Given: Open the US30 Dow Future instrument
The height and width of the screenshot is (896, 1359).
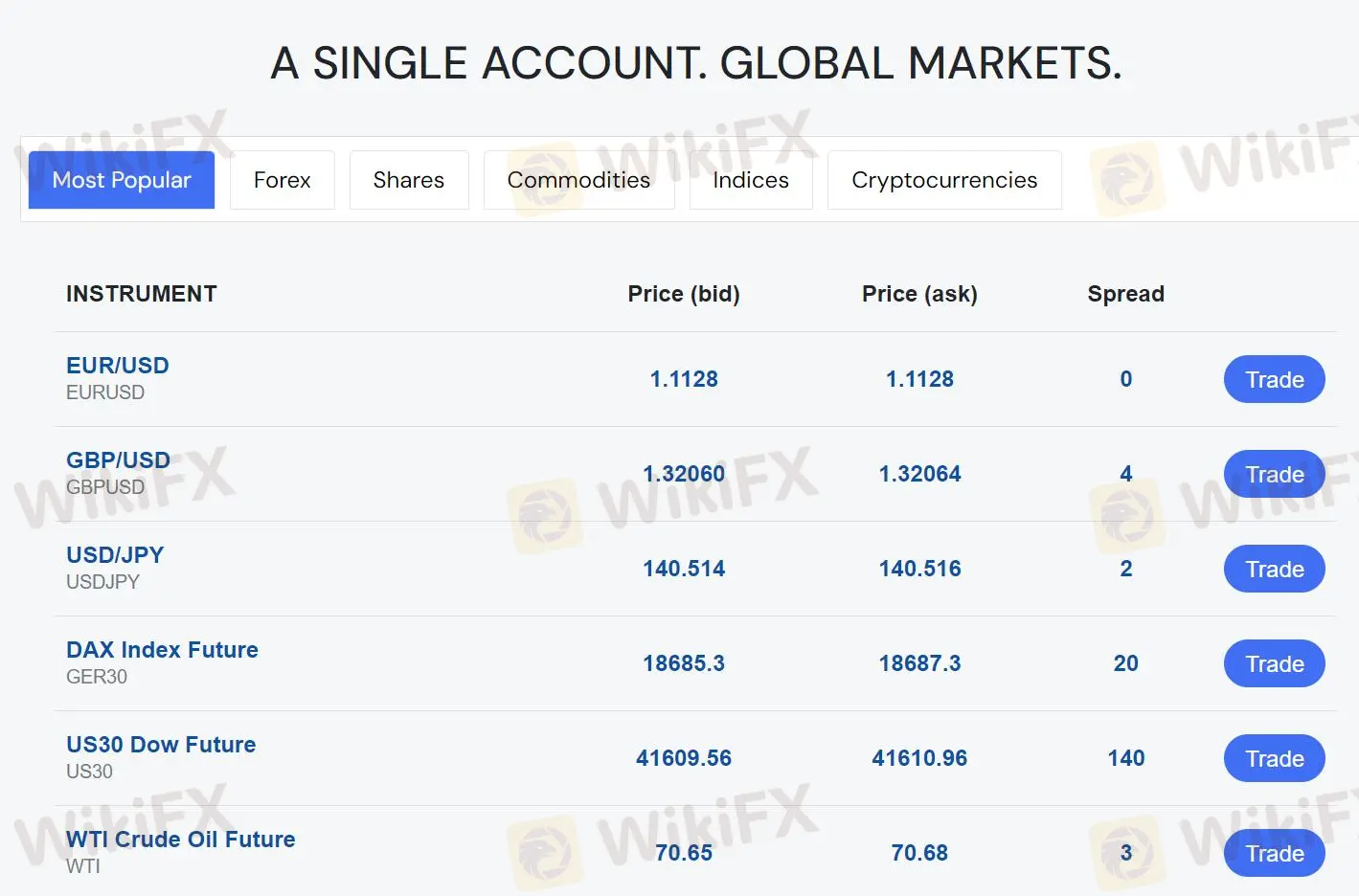Looking at the screenshot, I should [x=161, y=745].
